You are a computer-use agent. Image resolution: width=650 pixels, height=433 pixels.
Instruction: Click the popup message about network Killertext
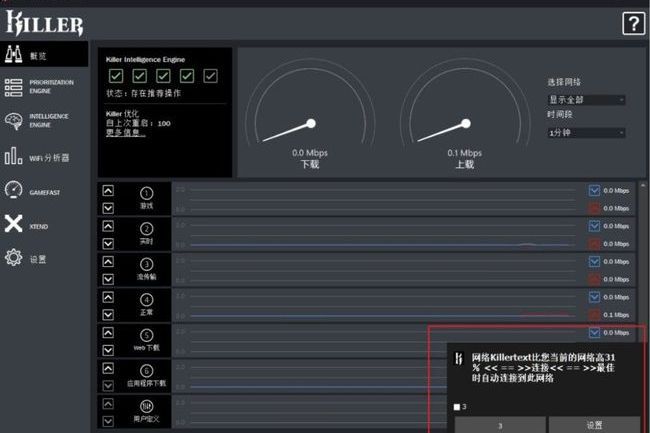click(x=543, y=368)
